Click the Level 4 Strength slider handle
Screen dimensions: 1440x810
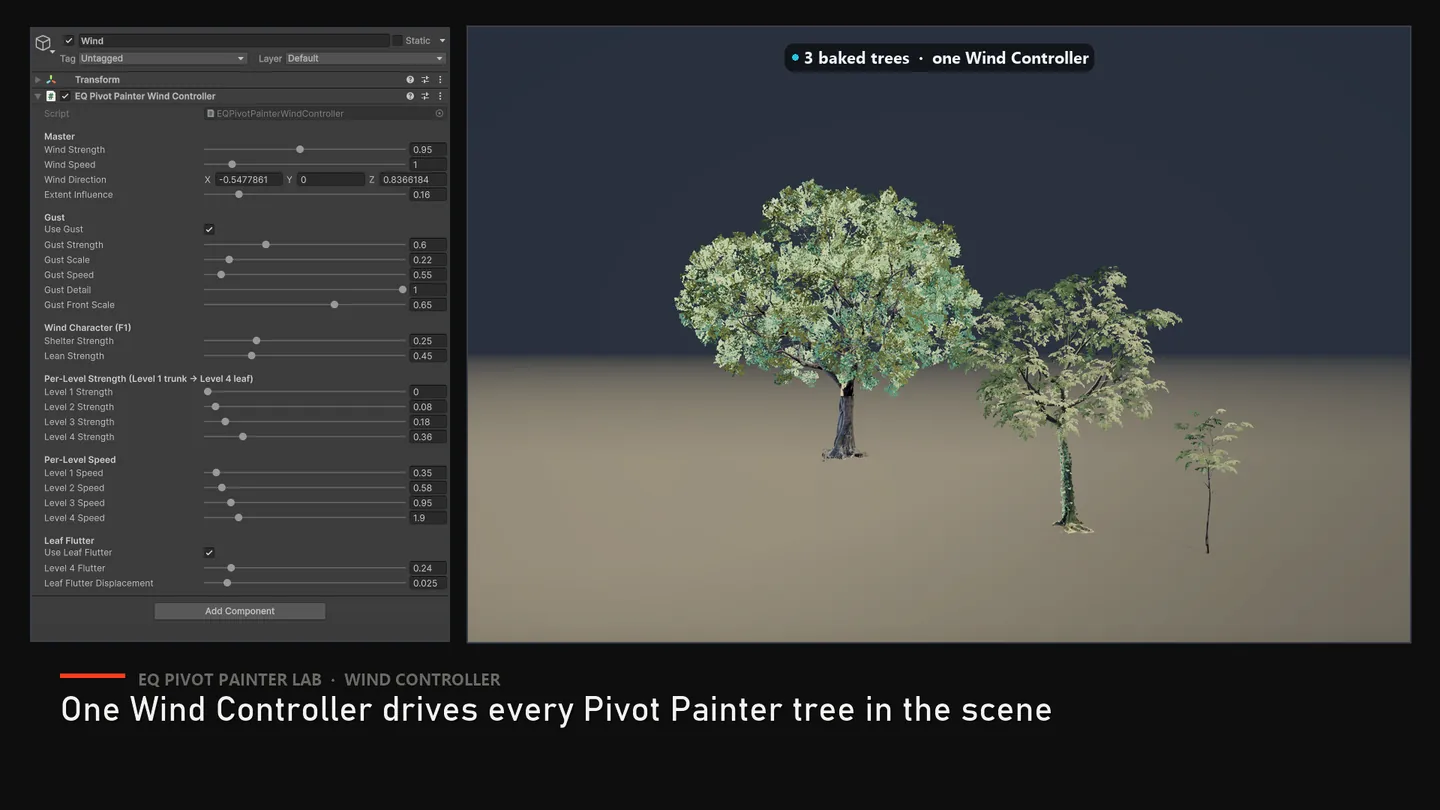[x=243, y=437]
